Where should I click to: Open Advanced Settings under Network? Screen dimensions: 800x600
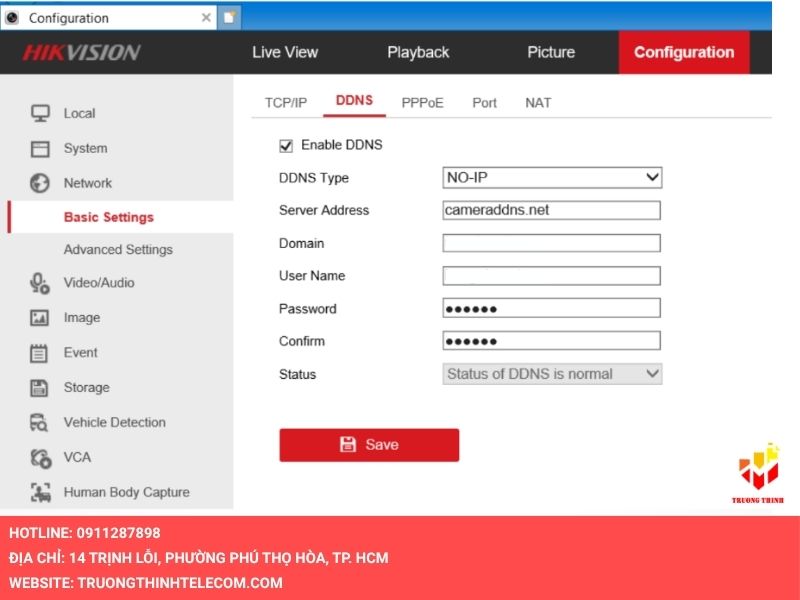[x=118, y=249]
